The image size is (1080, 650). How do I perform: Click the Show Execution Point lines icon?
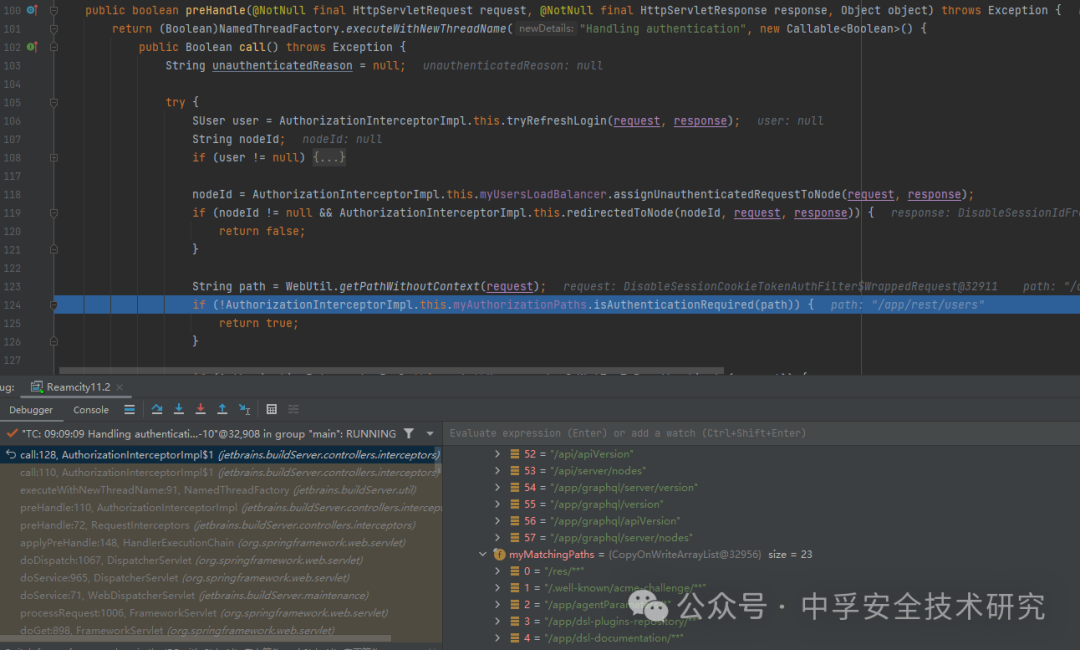[129, 409]
